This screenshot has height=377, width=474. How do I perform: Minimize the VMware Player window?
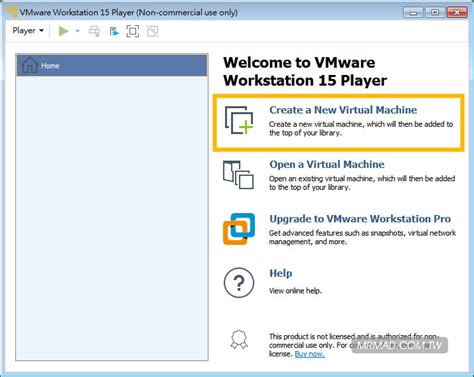point(413,13)
